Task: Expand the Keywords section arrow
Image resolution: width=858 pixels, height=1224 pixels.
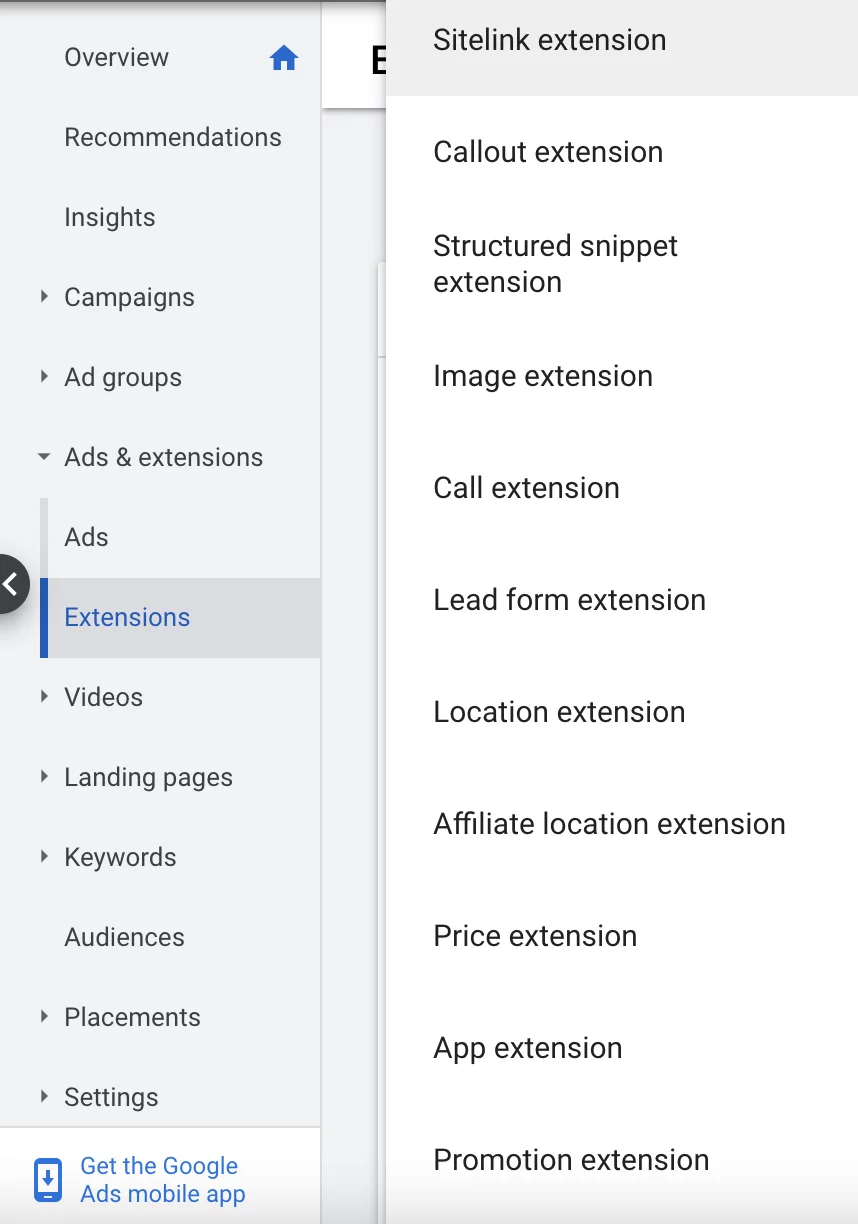Action: pyautogui.click(x=44, y=857)
